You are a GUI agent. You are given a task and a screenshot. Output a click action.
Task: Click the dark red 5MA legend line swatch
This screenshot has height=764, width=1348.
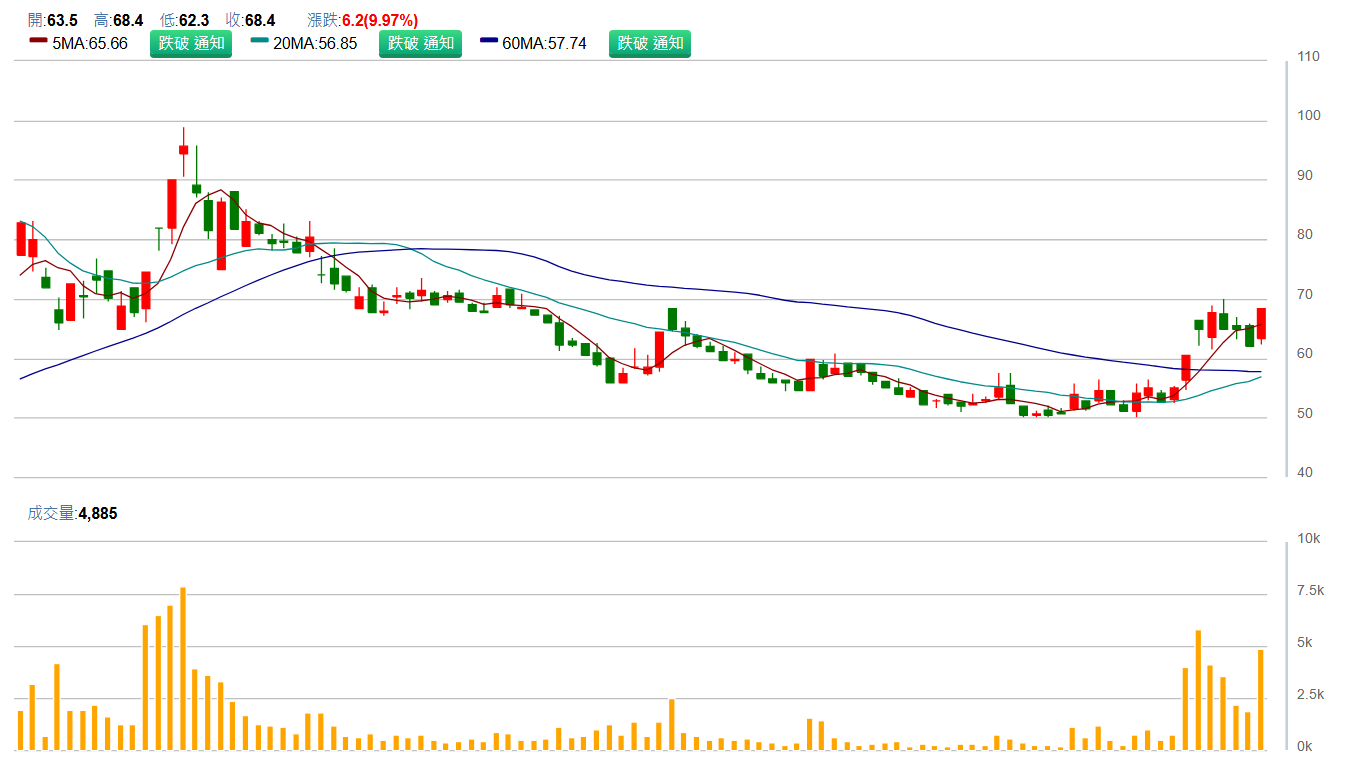(39, 41)
